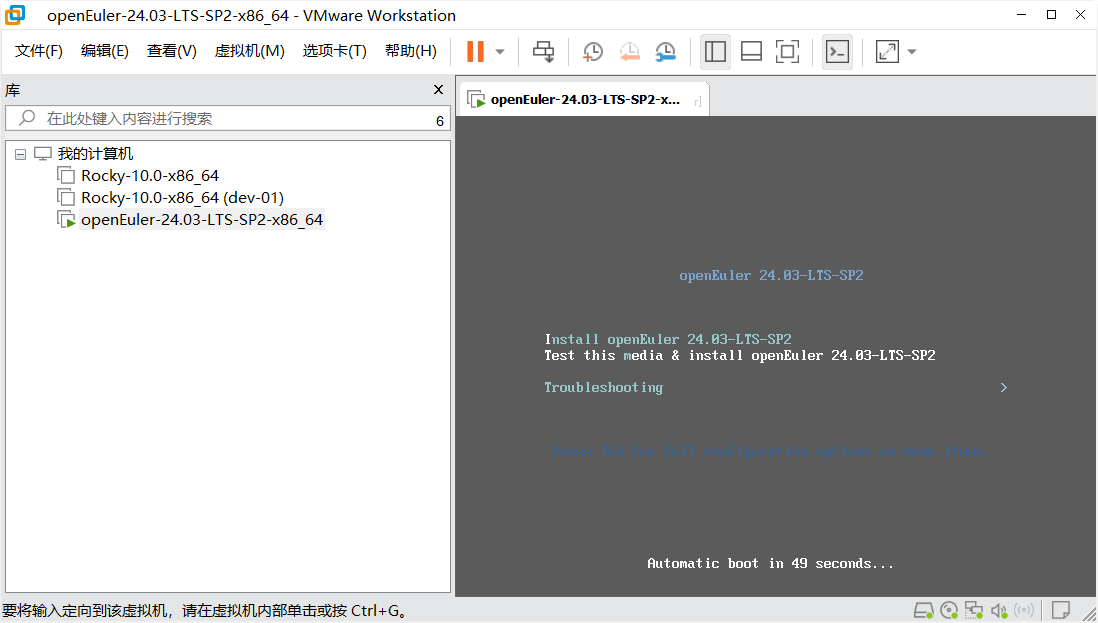Viewport: 1098px width, 623px height.
Task: Open the 选项卡(T) menu
Action: 335,51
